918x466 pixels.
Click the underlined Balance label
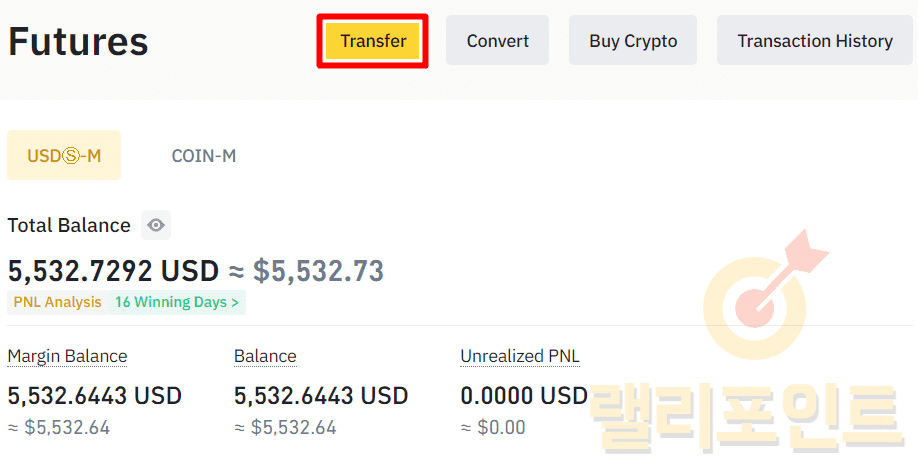pyautogui.click(x=265, y=356)
